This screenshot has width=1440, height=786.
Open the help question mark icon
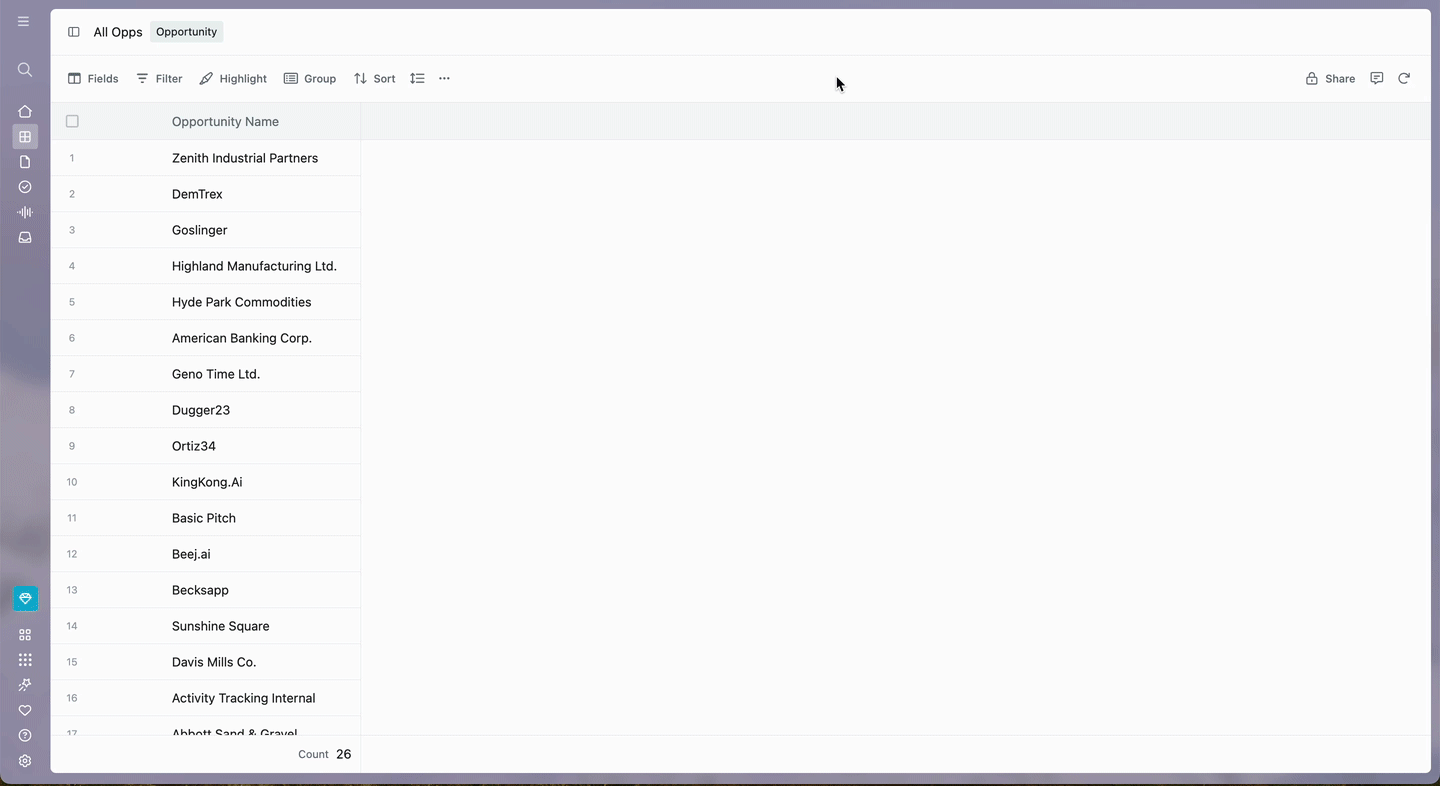(x=25, y=735)
